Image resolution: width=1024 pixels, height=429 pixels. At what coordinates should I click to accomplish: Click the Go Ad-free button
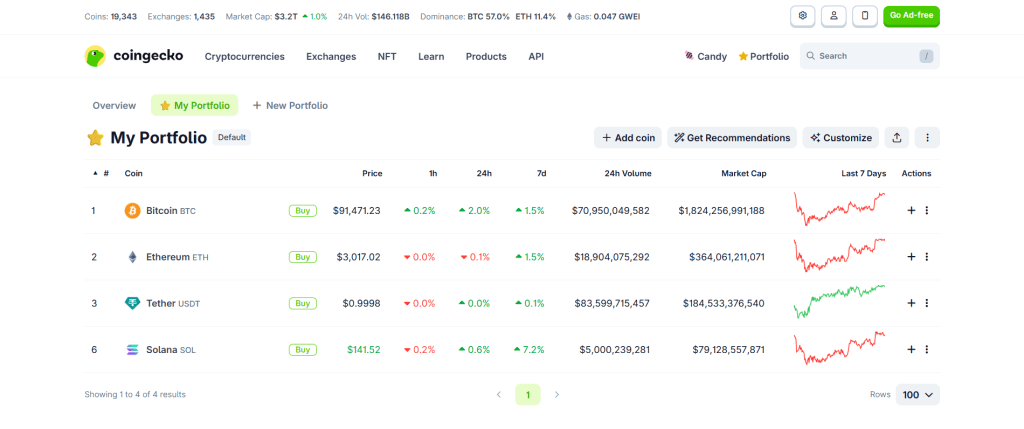point(911,16)
